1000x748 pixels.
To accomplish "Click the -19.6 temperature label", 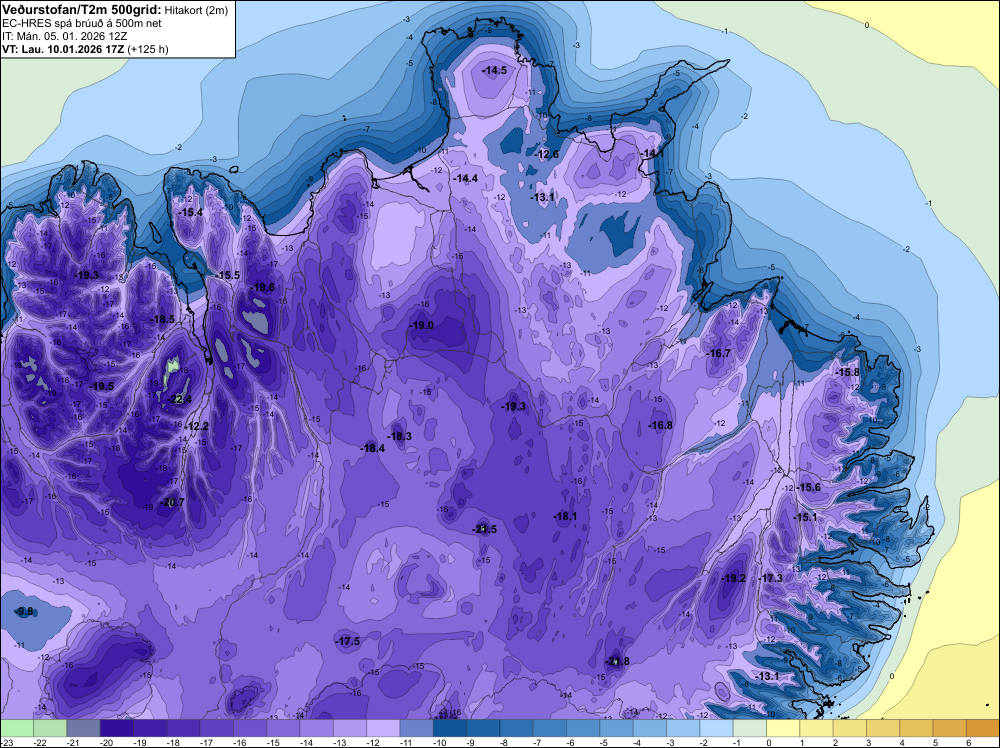I will coord(262,288).
